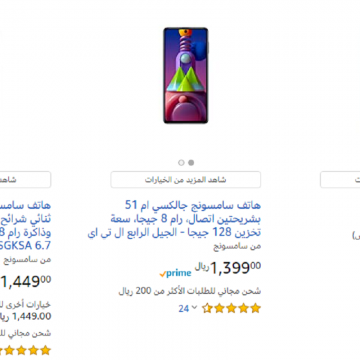Click the small 1,449.00 offer price
360x360 pixels.
coord(32,316)
